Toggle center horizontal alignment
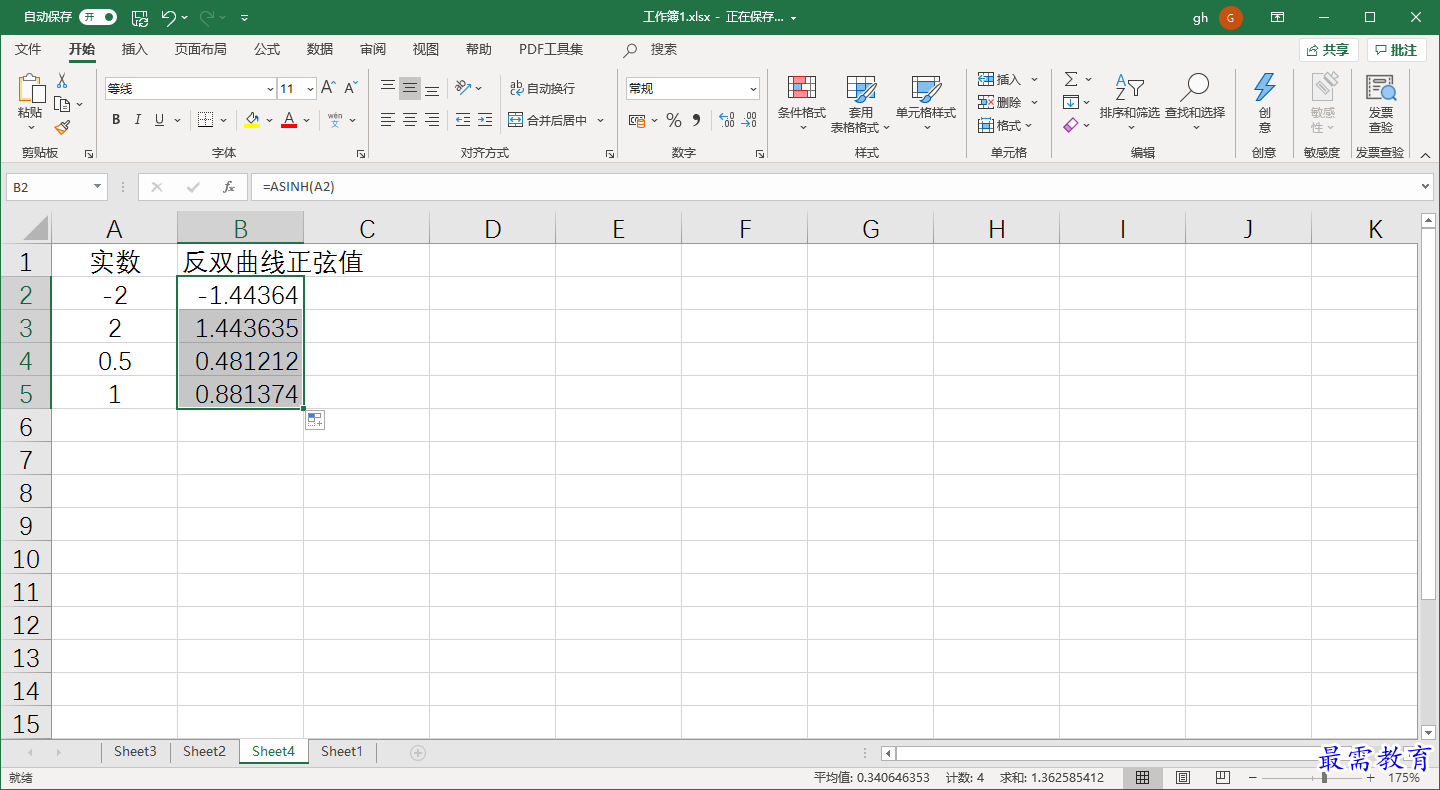This screenshot has width=1440, height=790. (x=410, y=120)
